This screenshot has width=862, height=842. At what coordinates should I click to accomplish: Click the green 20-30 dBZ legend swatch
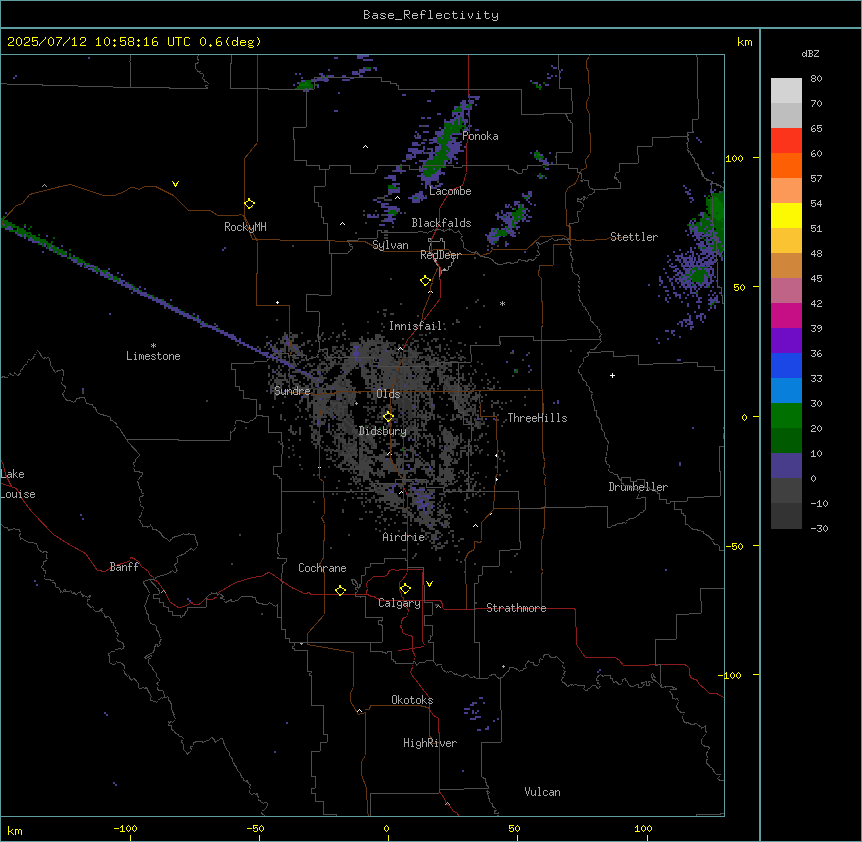point(786,416)
